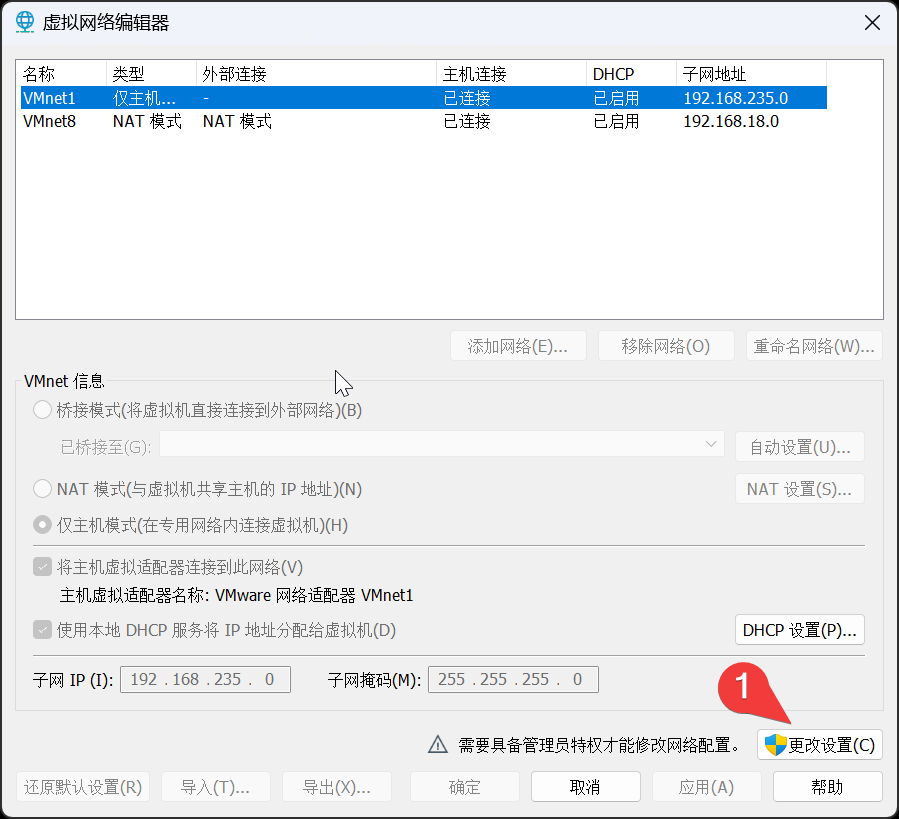Select the VMnet8 row
This screenshot has height=819, width=899.
point(424,121)
